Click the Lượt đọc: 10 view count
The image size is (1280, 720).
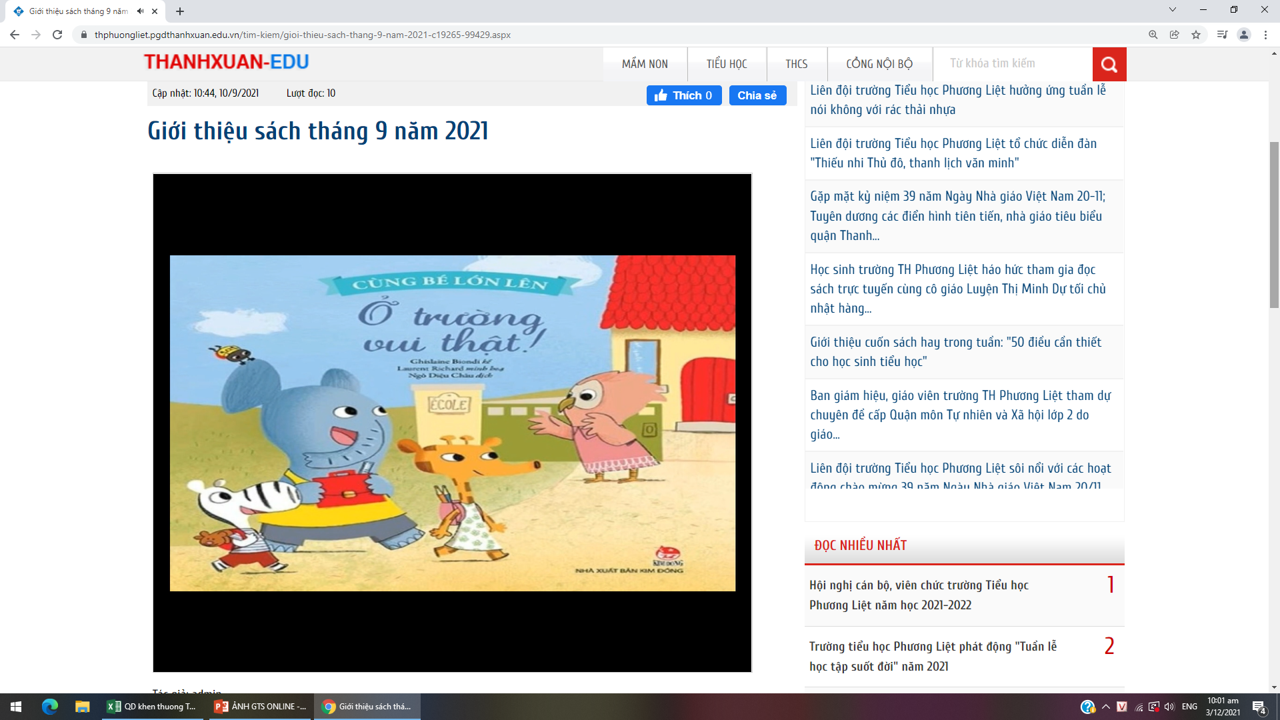click(311, 93)
